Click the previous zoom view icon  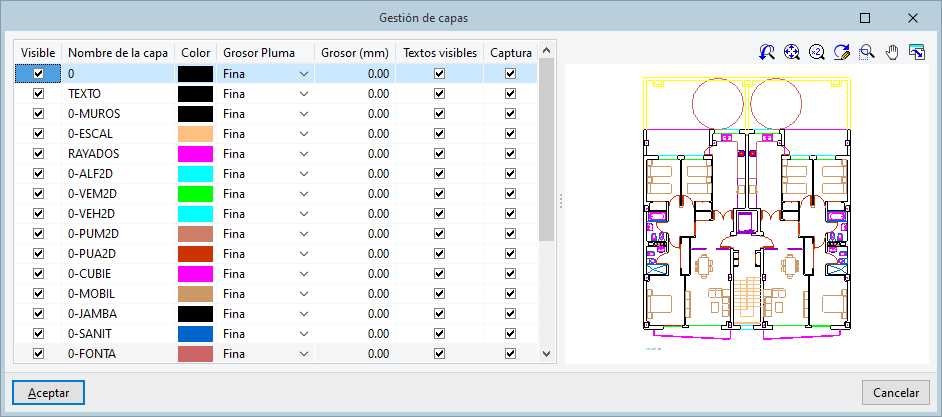pos(767,52)
